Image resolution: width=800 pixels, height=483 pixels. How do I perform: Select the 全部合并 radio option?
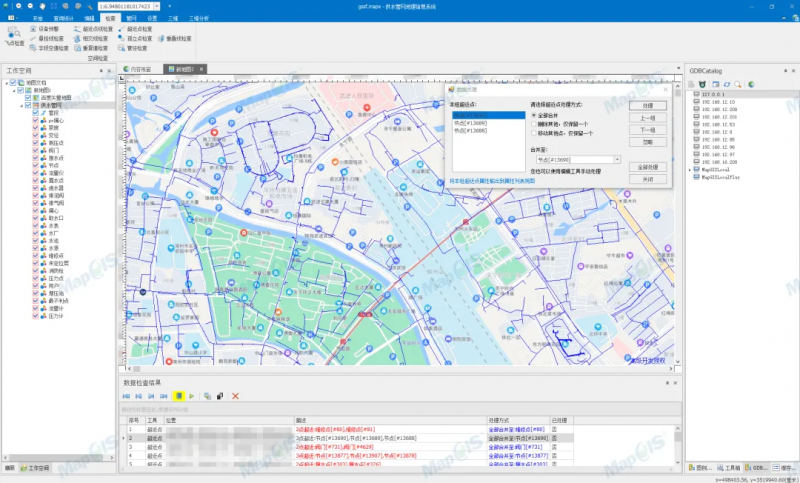point(534,115)
